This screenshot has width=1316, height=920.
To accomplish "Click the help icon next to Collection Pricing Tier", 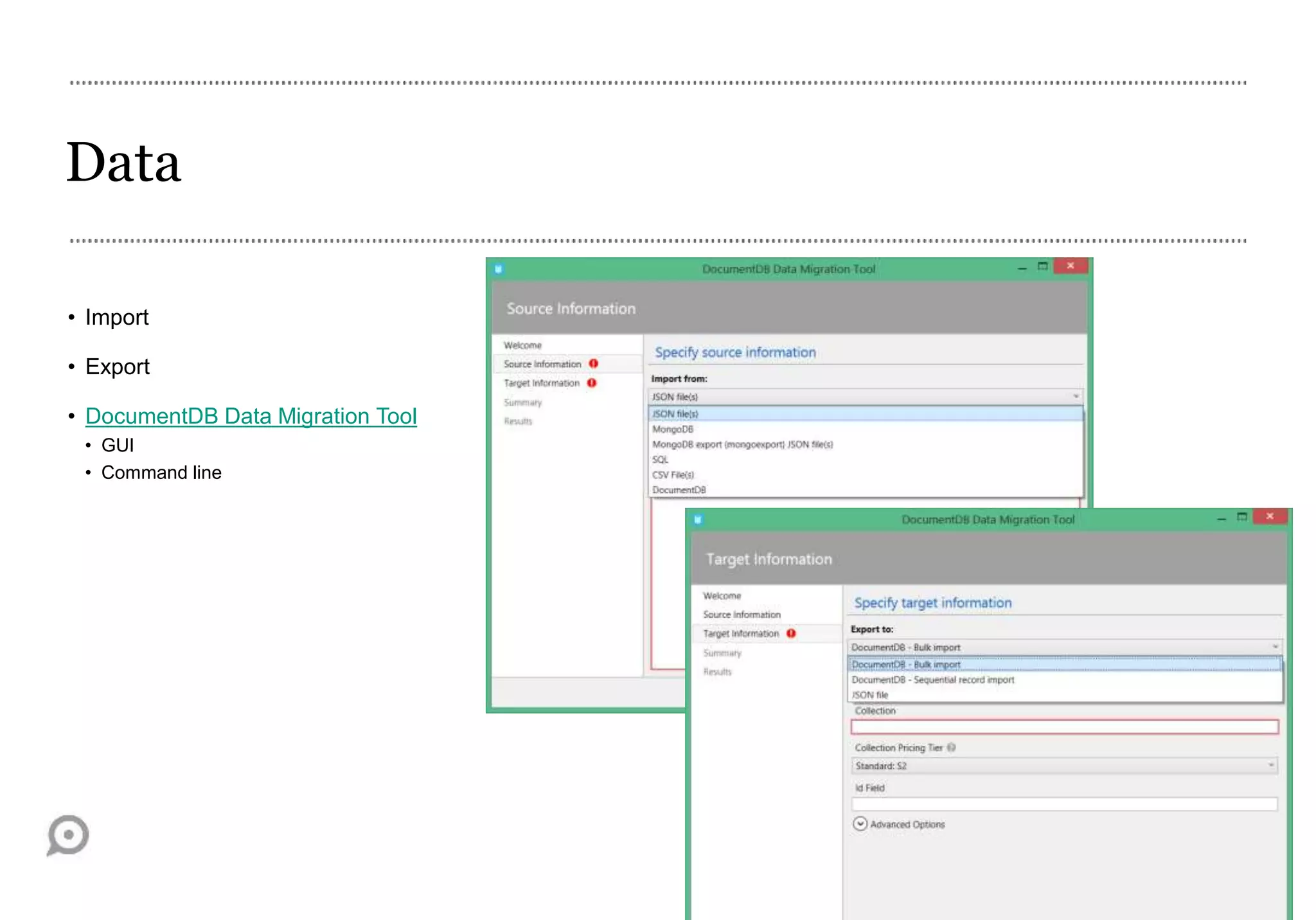I will coord(952,747).
